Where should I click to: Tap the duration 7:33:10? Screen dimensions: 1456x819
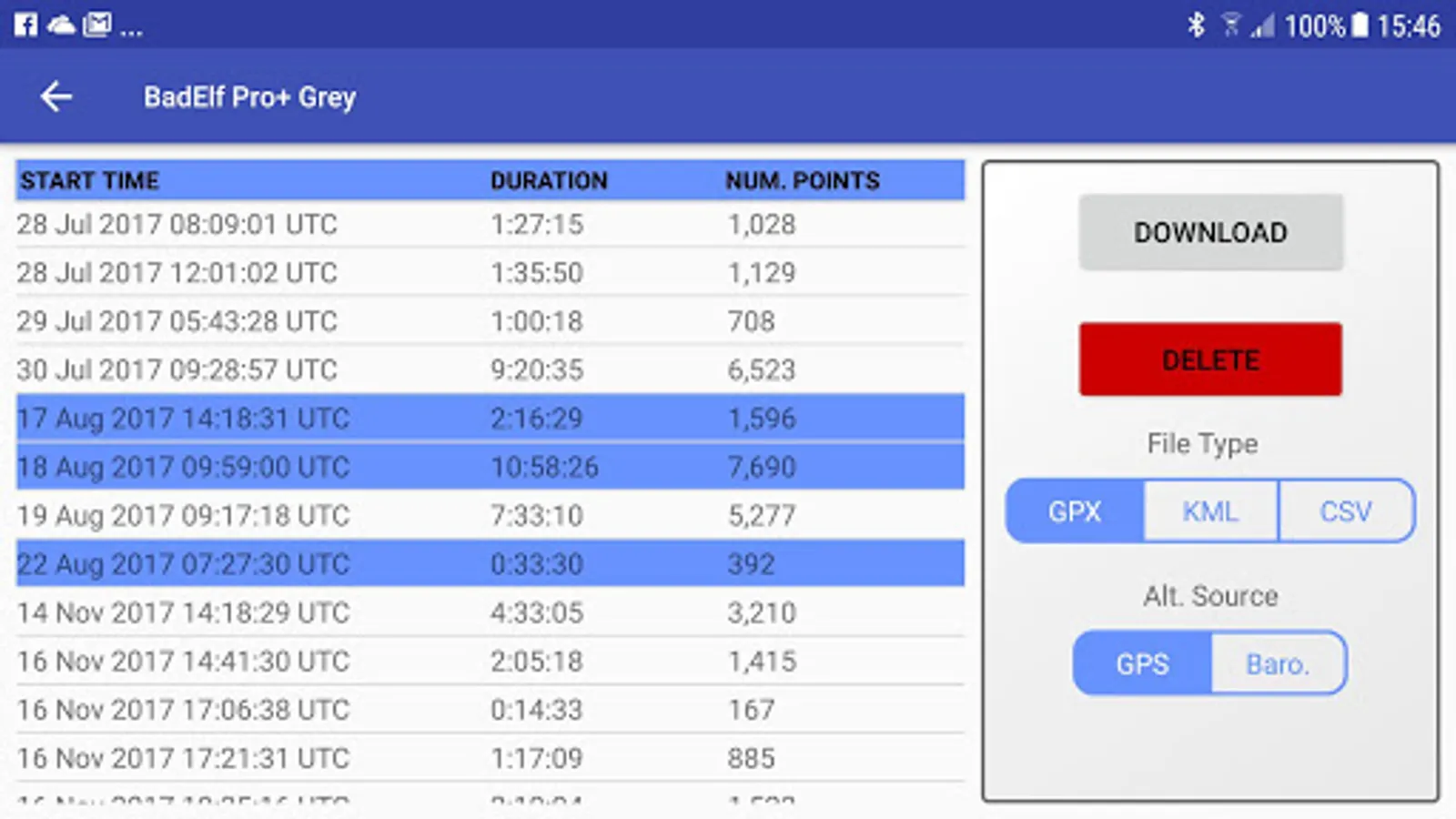pyautogui.click(x=537, y=515)
